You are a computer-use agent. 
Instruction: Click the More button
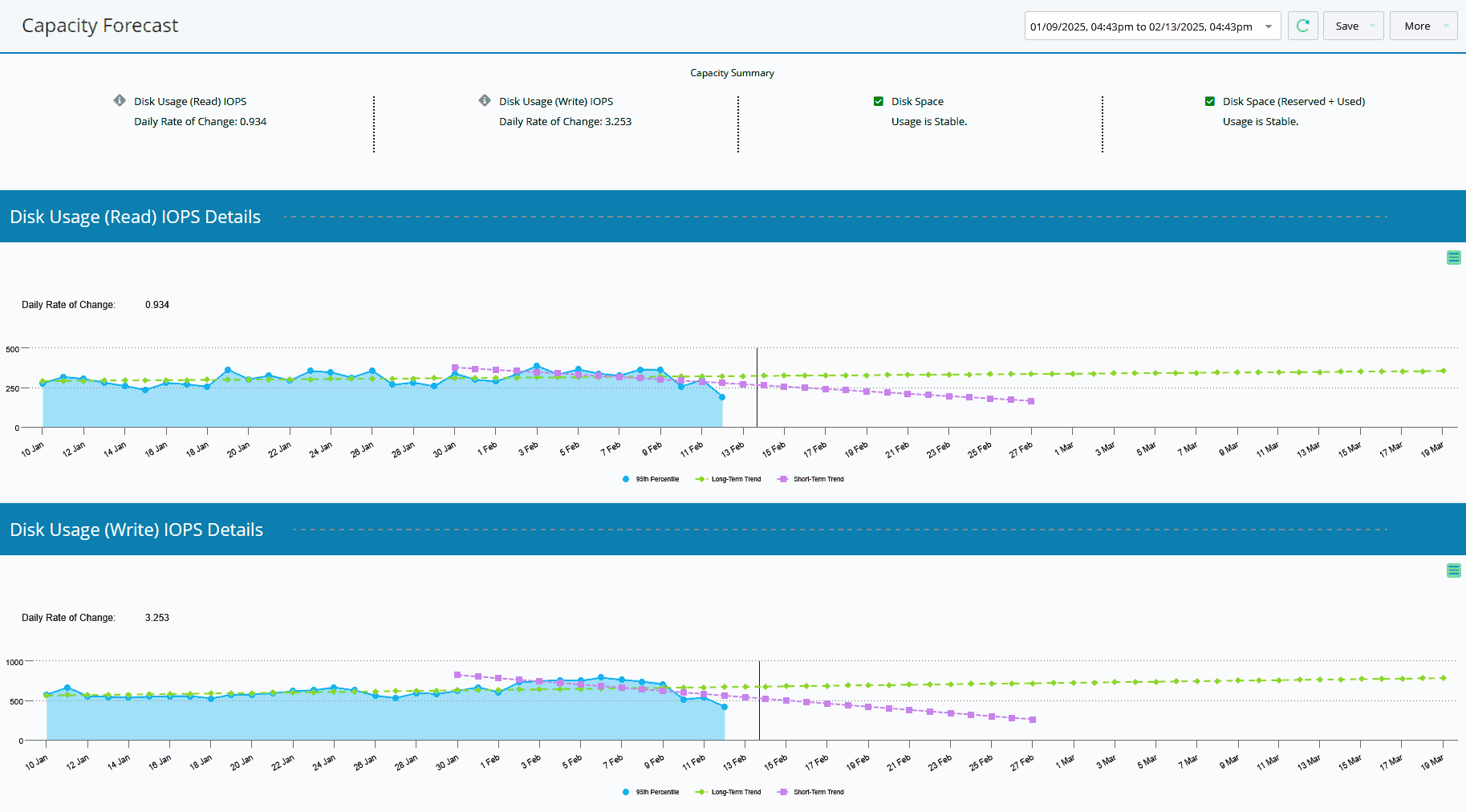[x=1417, y=26]
